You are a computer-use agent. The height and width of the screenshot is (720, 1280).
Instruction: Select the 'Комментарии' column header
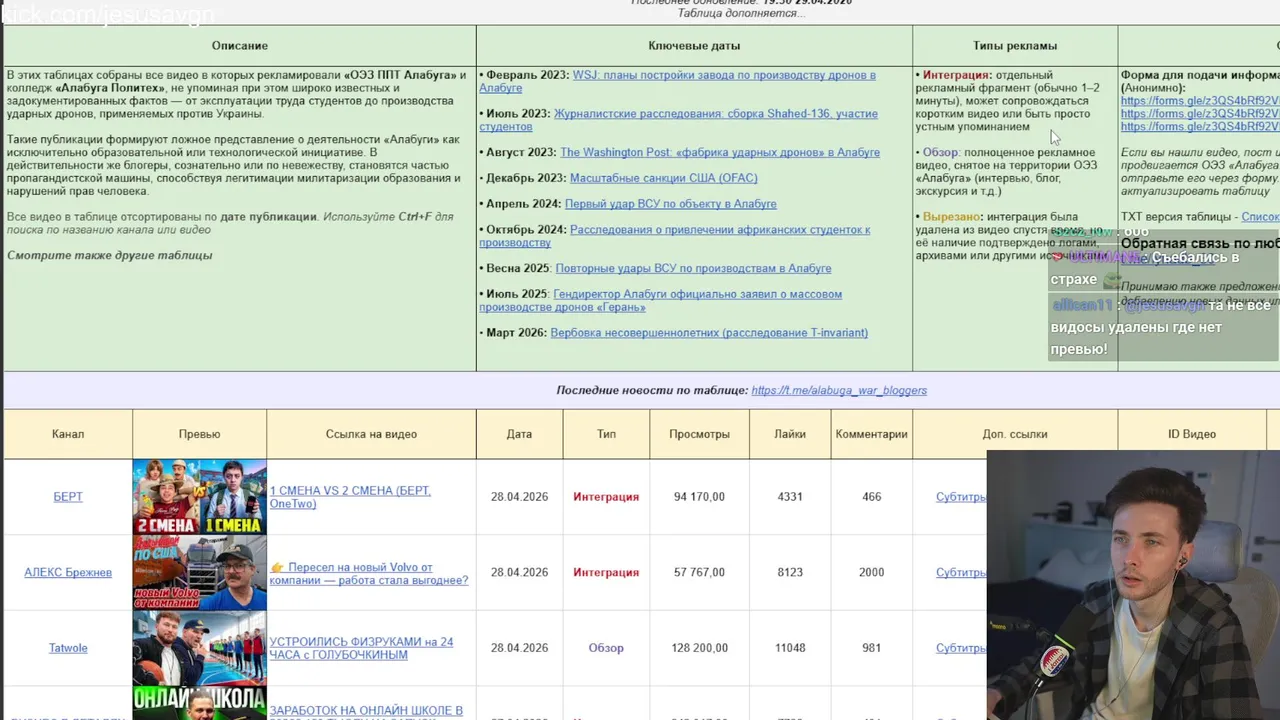(872, 434)
